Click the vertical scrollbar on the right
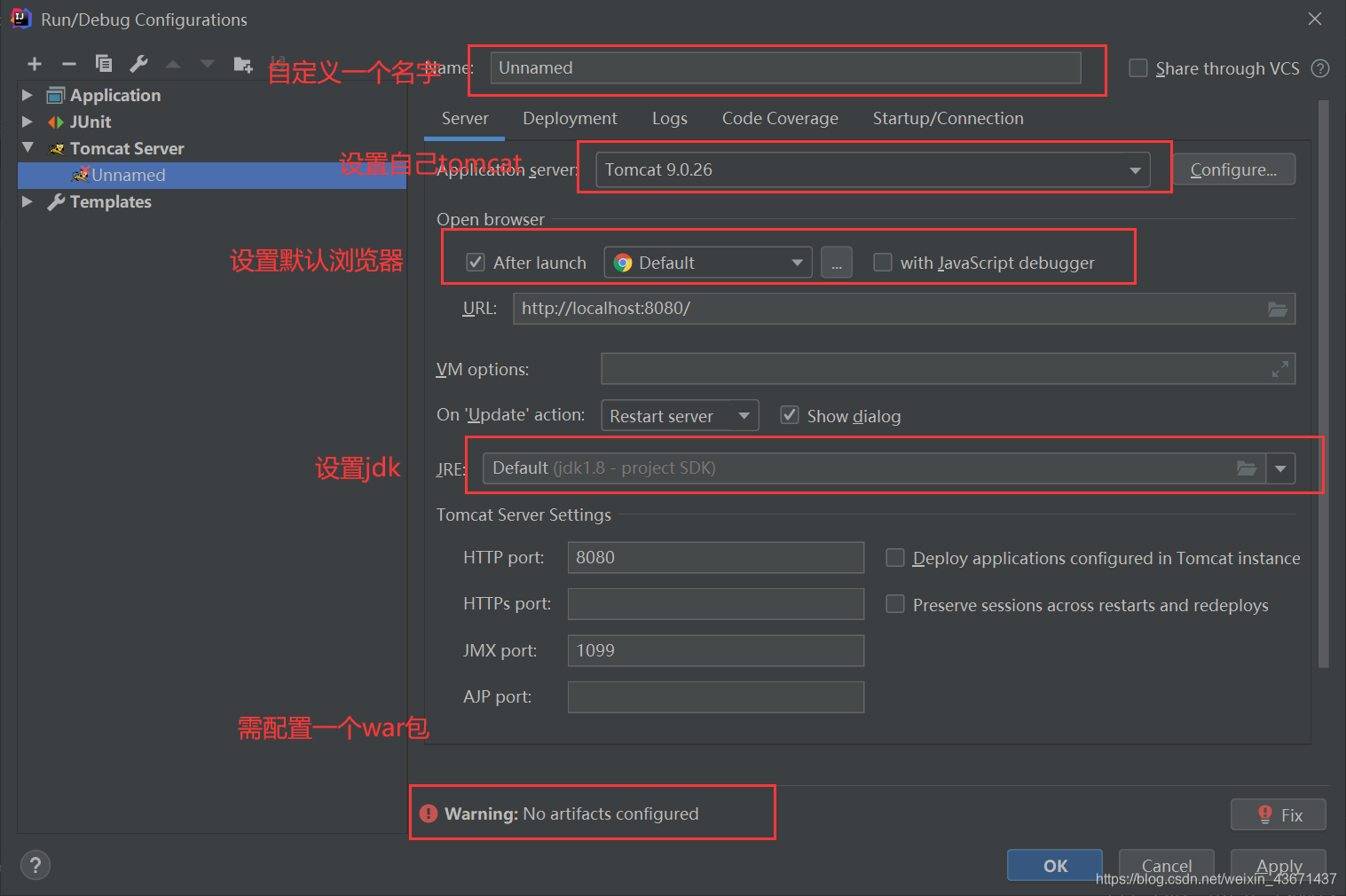The height and width of the screenshot is (896, 1346). click(1323, 383)
